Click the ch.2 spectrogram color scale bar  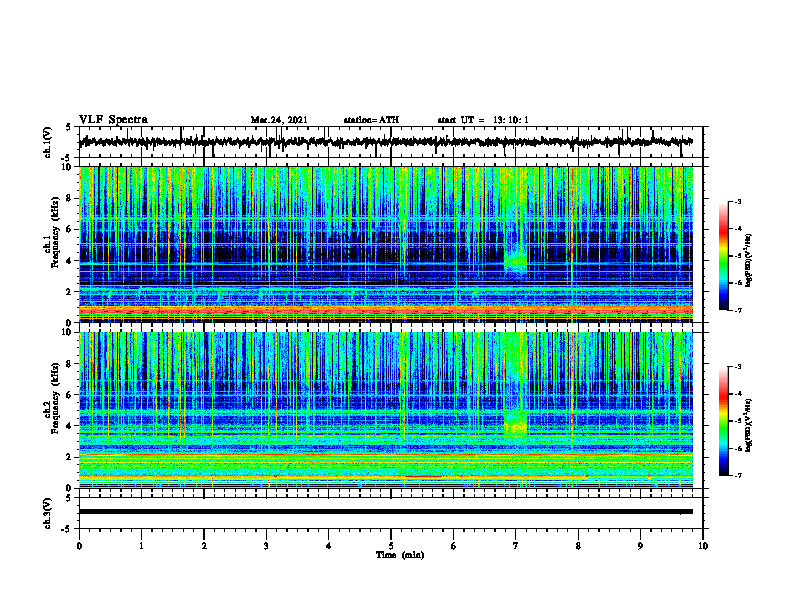click(x=723, y=421)
